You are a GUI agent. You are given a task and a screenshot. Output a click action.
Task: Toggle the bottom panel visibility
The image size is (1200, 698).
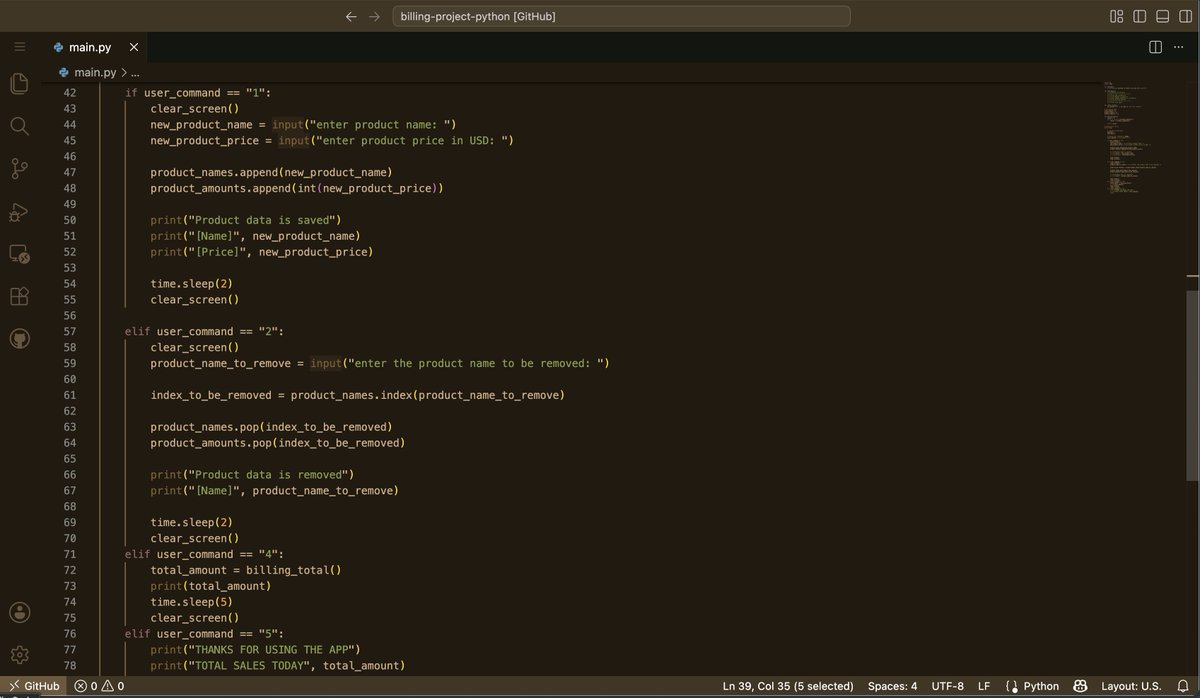click(x=1163, y=16)
